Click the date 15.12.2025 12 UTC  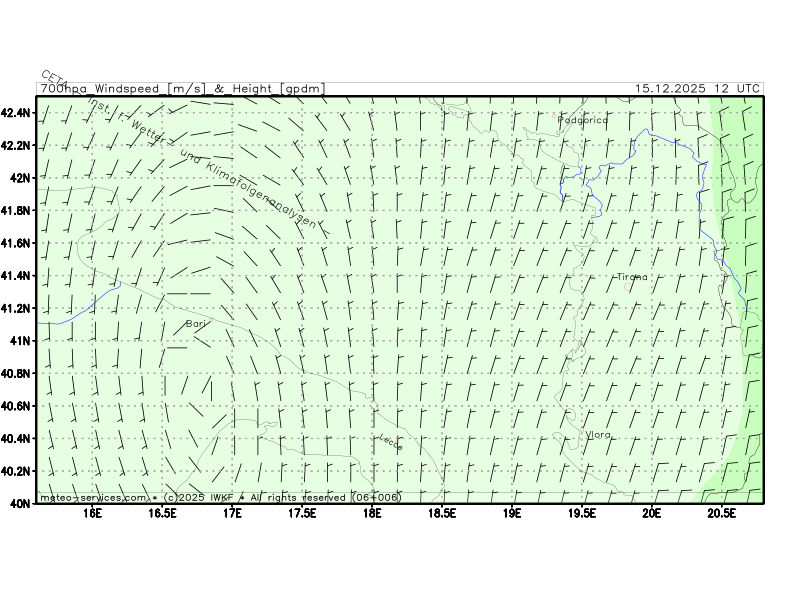(697, 89)
